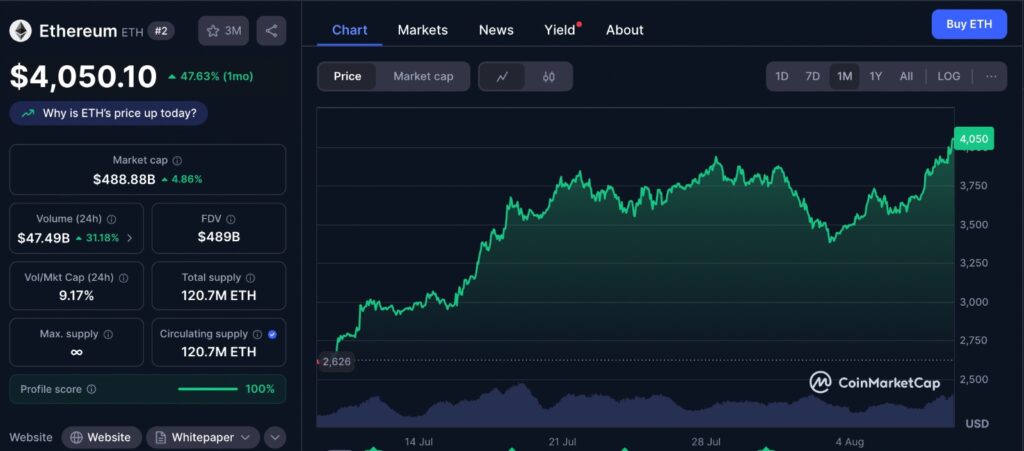Click the USD currency label
Image resolution: width=1024 pixels, height=451 pixels.
point(977,424)
